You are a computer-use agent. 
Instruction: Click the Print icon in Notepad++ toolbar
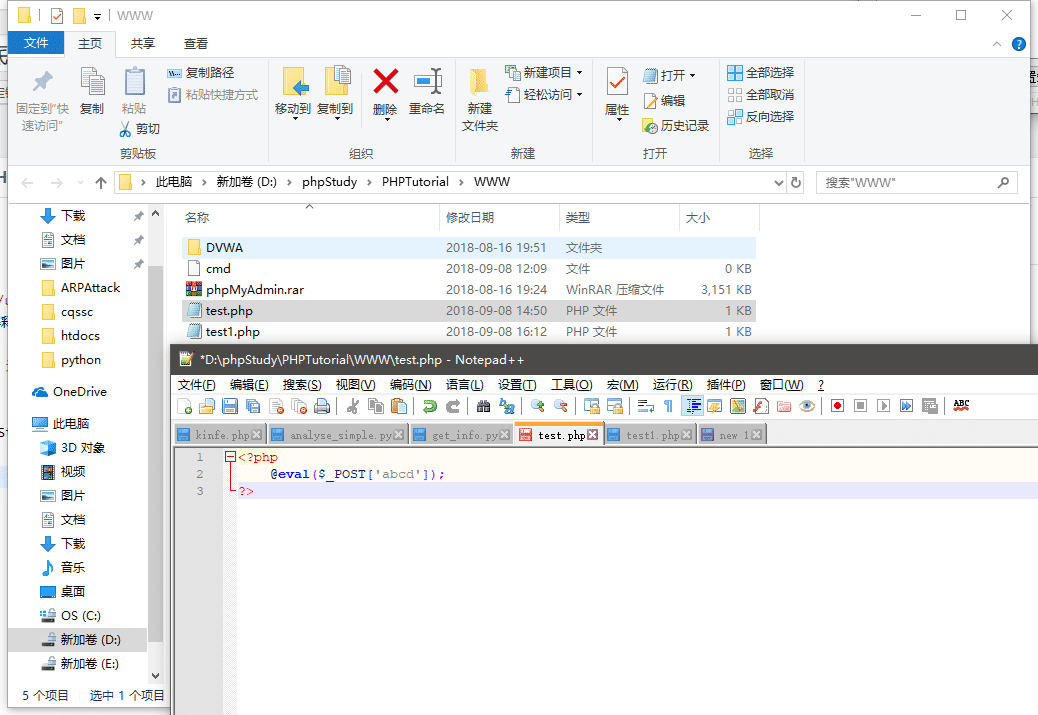pyautogui.click(x=322, y=406)
